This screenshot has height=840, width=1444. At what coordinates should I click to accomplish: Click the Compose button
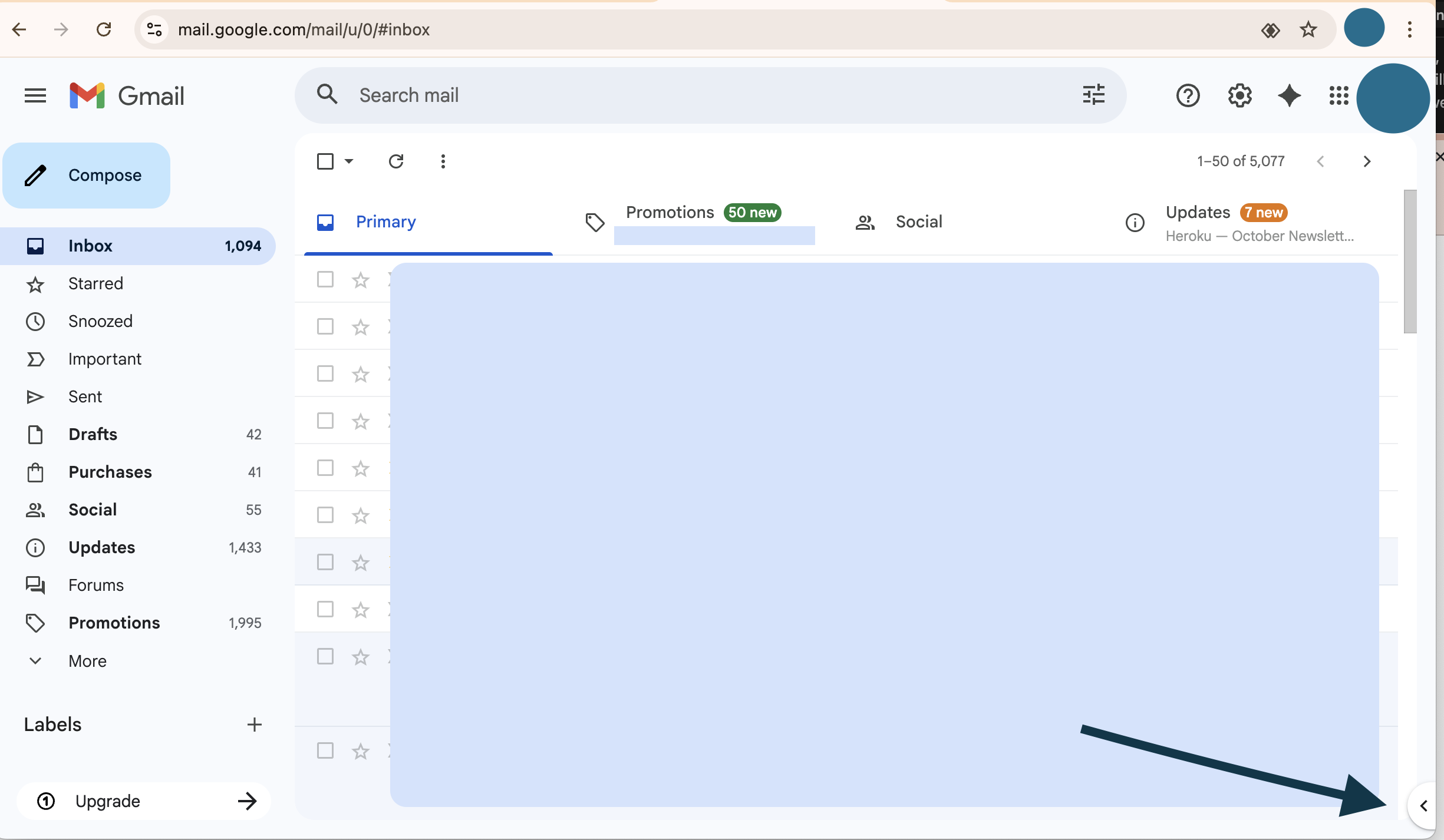(x=86, y=175)
